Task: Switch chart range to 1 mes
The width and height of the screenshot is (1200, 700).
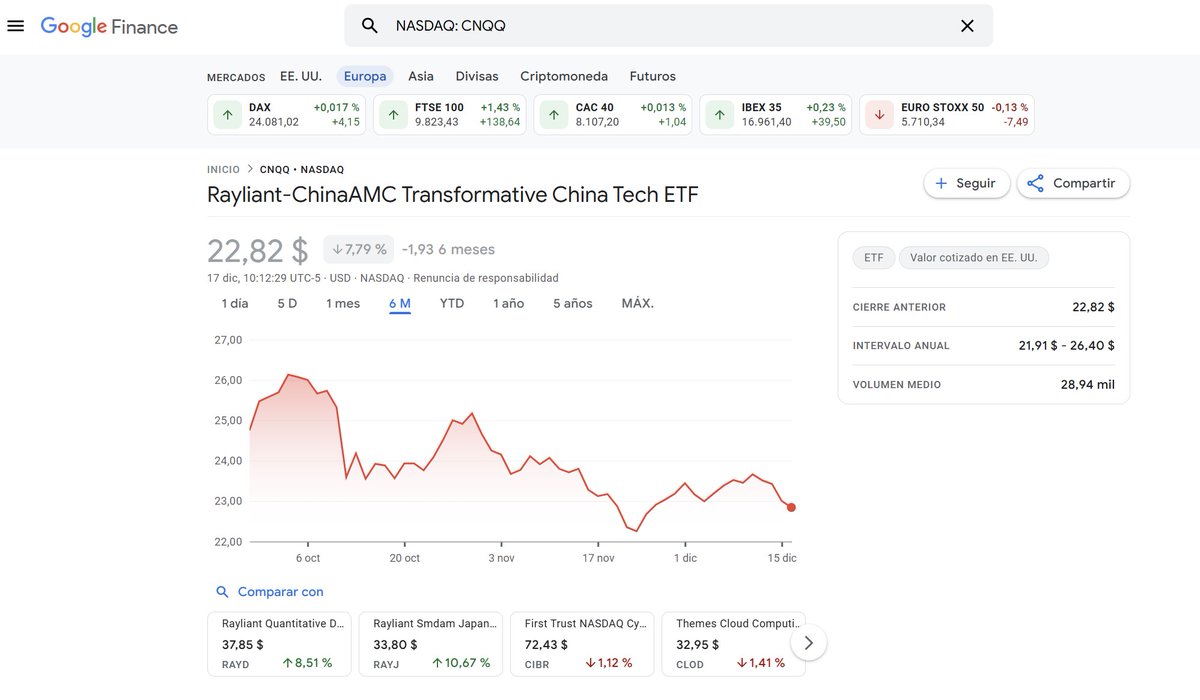Action: tap(343, 303)
